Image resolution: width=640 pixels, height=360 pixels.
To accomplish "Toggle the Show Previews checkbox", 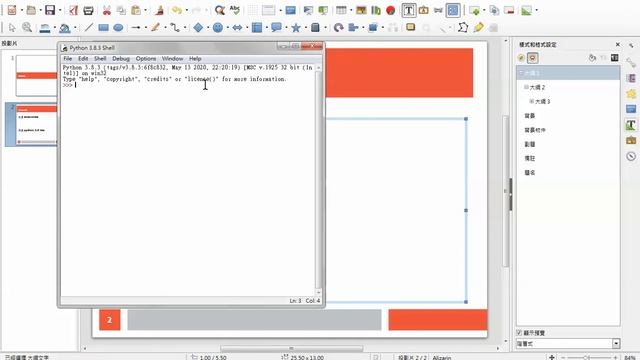I will click(519, 333).
